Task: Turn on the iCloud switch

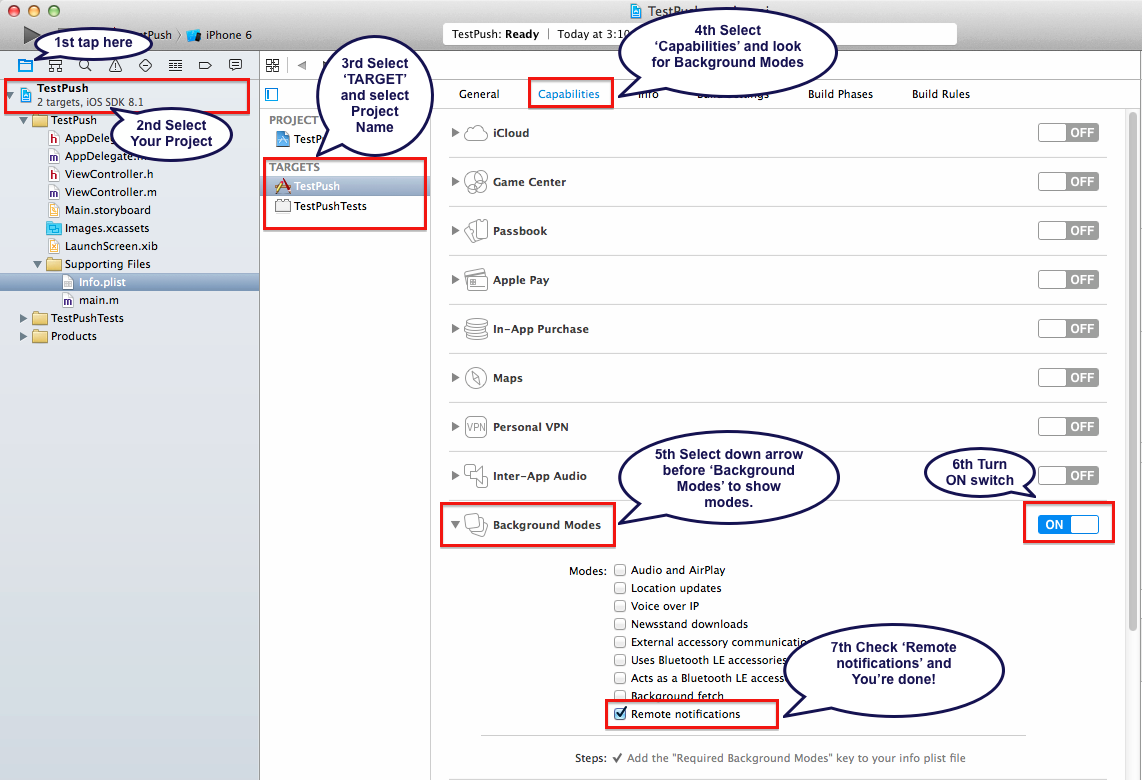Action: click(x=1068, y=133)
